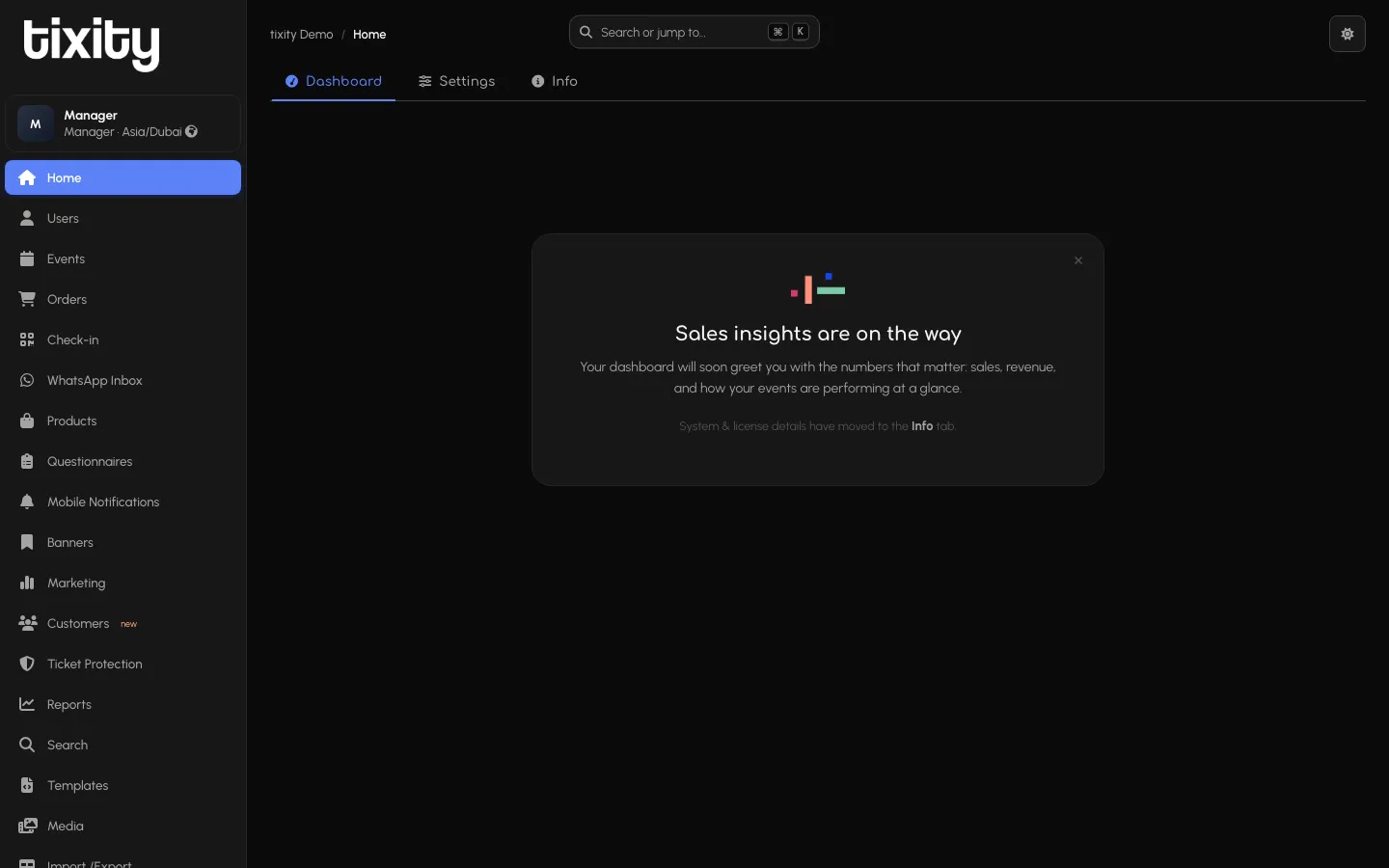Open the Info tab
The height and width of the screenshot is (868, 1389).
click(x=555, y=81)
